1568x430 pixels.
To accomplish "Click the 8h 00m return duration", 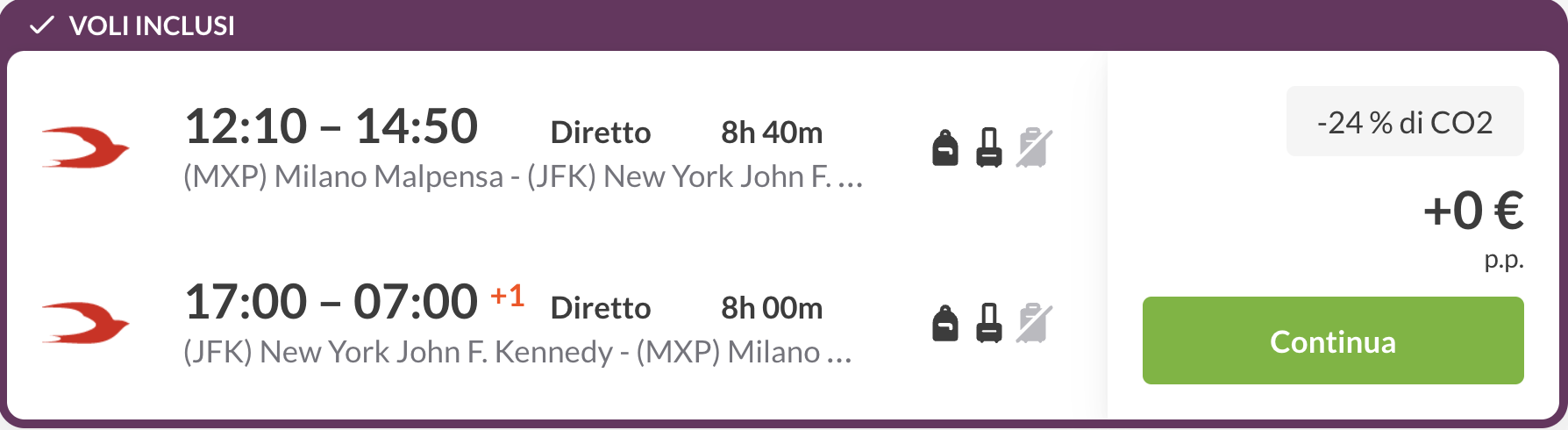I will point(772,308).
